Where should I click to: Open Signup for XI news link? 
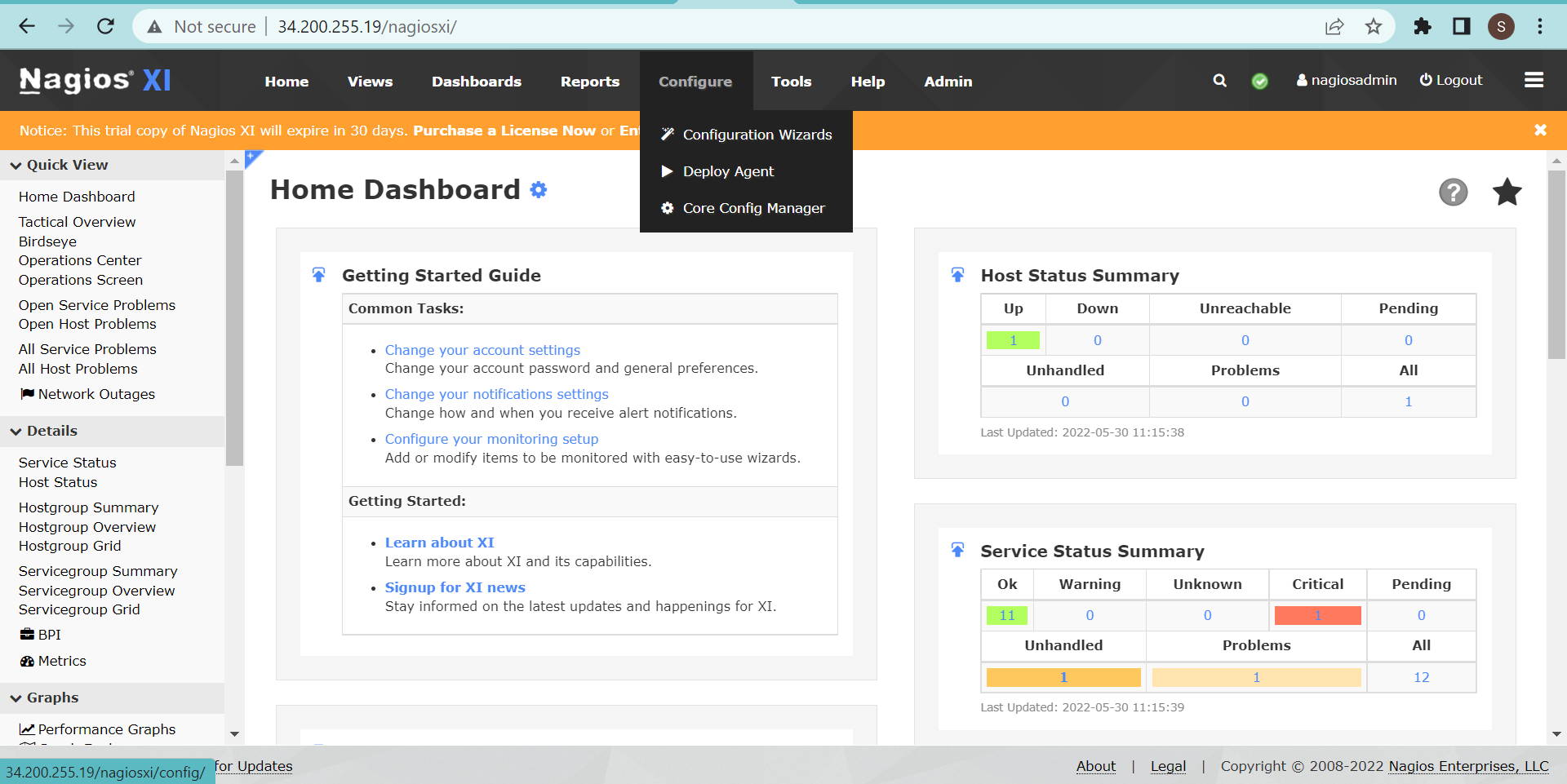coord(455,587)
